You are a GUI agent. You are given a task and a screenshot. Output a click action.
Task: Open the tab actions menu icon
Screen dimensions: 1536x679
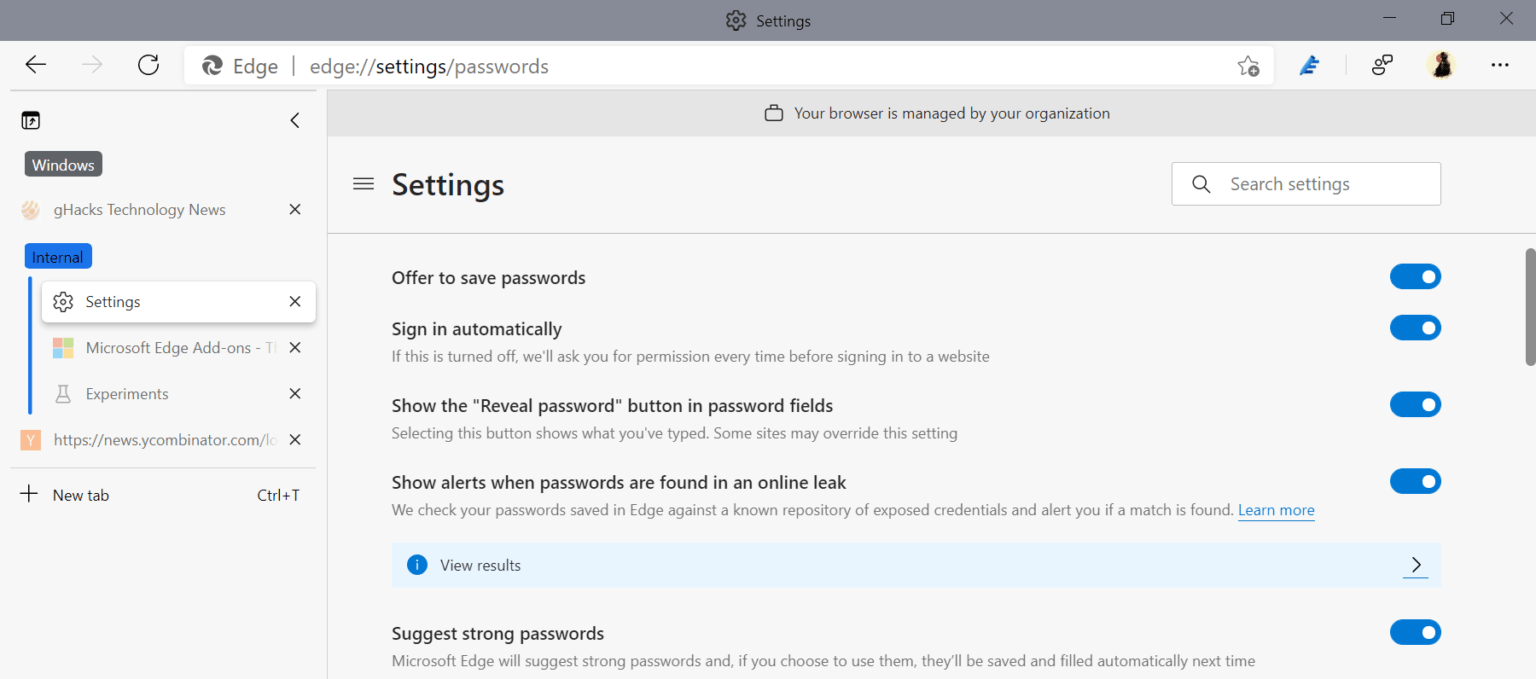[x=31, y=120]
